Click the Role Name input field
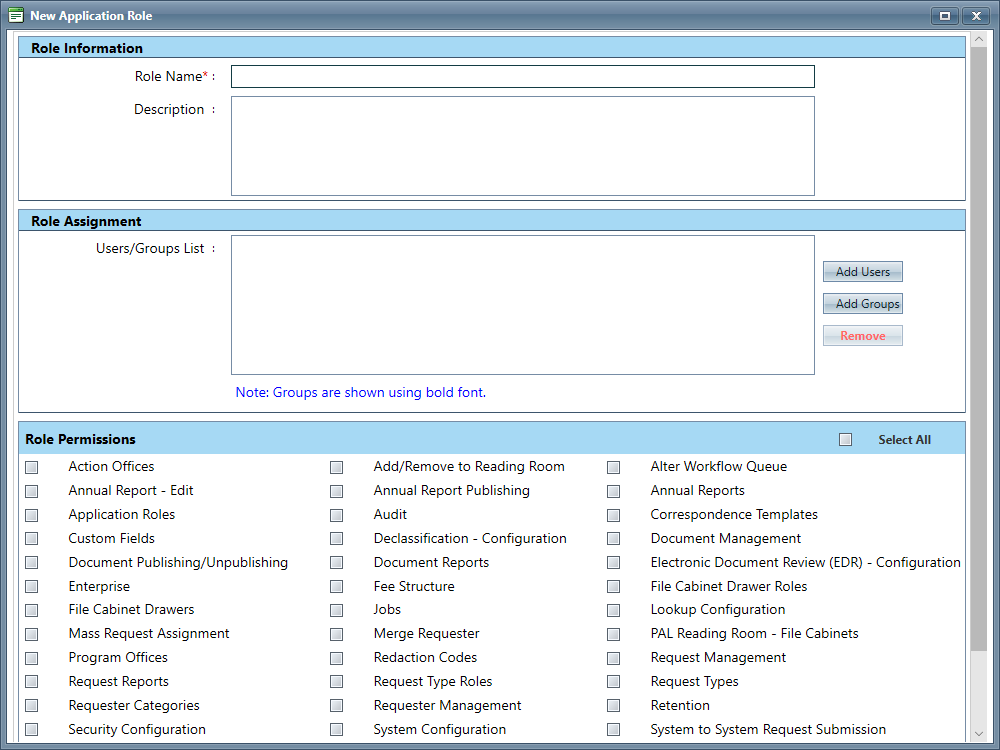1000x750 pixels. 522,77
